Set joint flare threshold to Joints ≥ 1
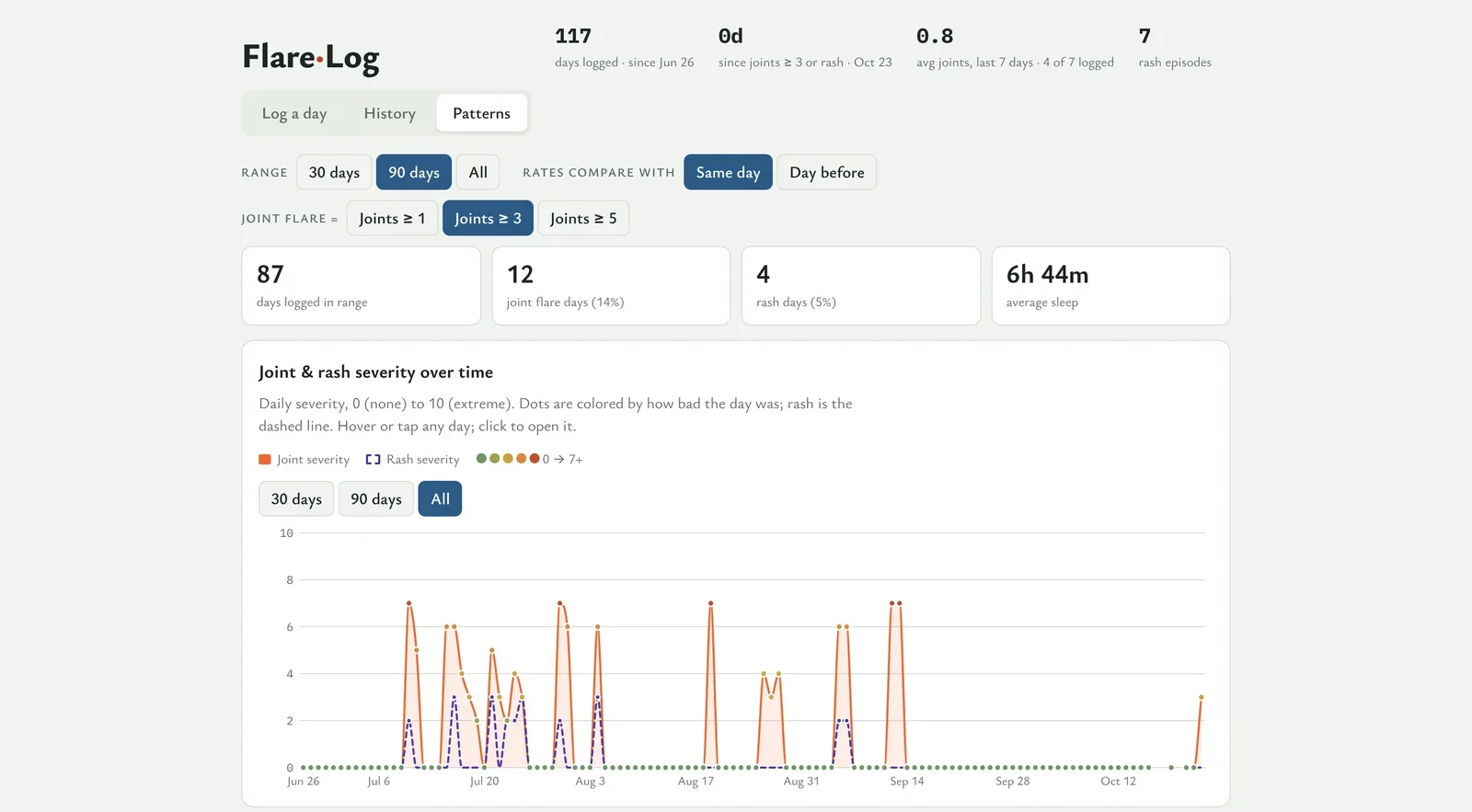The height and width of the screenshot is (812, 1472). point(392,218)
